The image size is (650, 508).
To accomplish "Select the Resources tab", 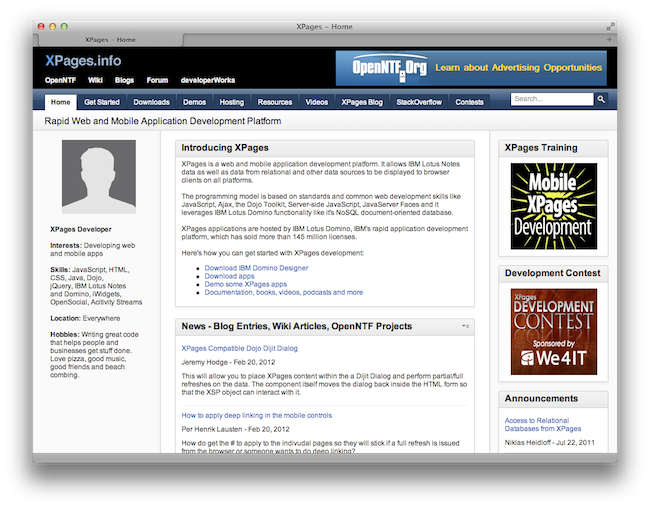I will [x=275, y=102].
